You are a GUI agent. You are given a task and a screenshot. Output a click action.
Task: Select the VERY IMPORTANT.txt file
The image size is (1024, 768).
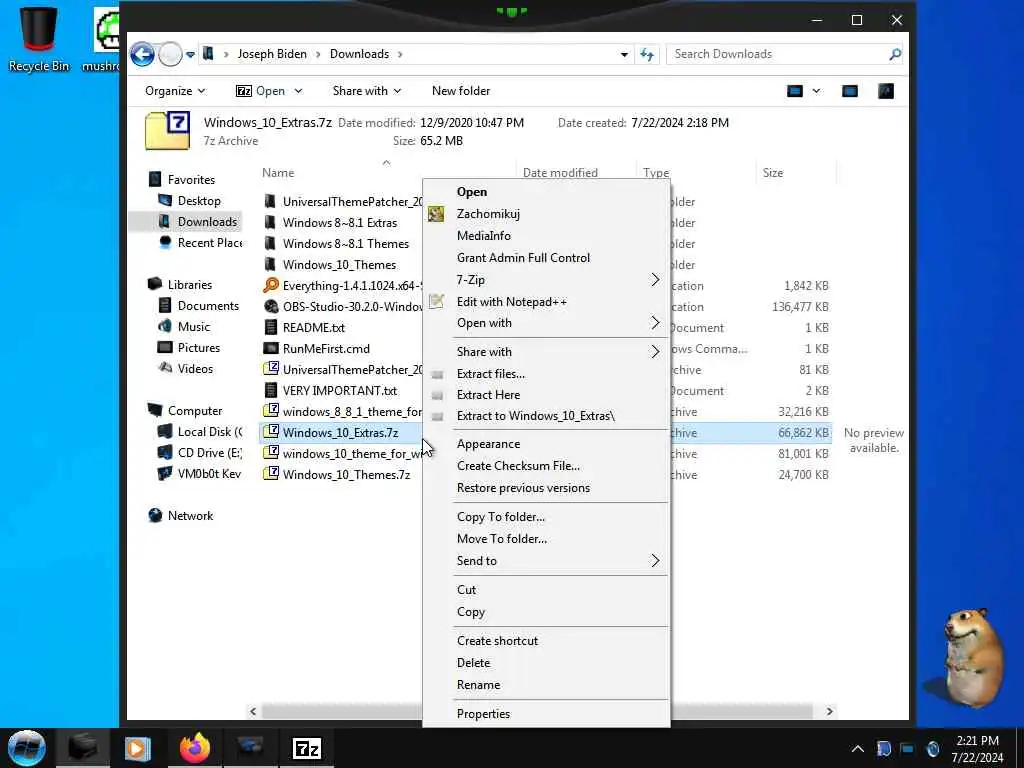[x=340, y=391]
